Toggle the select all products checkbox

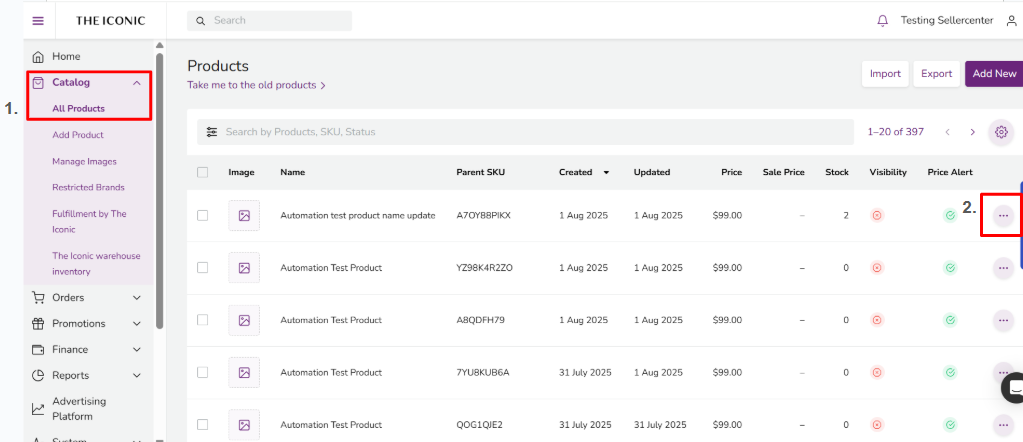203,172
